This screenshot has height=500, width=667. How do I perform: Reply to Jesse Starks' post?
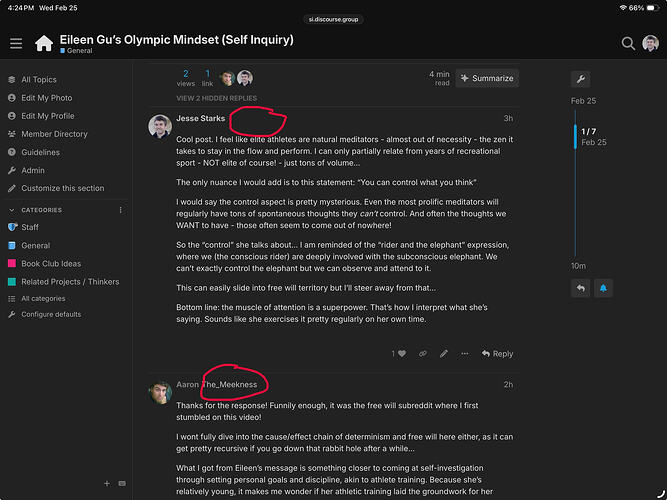tap(497, 354)
